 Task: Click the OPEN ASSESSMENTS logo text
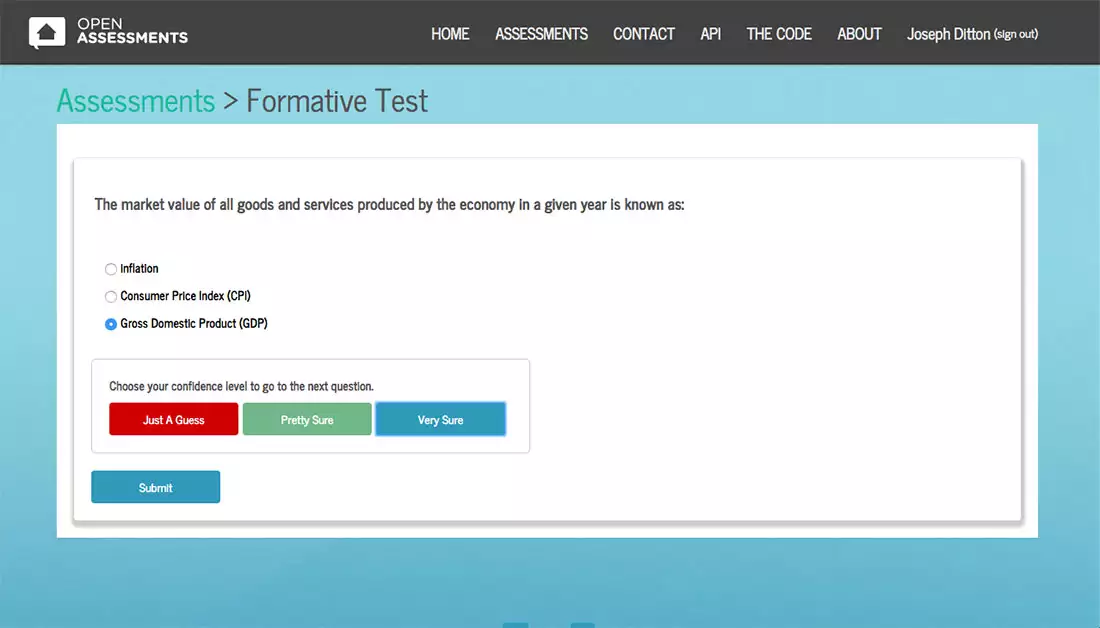click(132, 32)
